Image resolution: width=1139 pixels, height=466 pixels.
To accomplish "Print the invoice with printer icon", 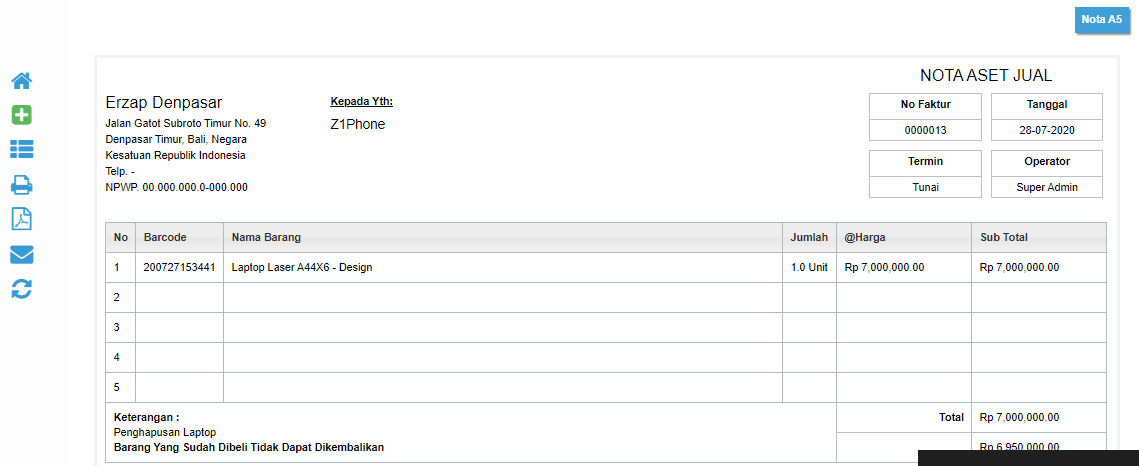I will click(22, 185).
